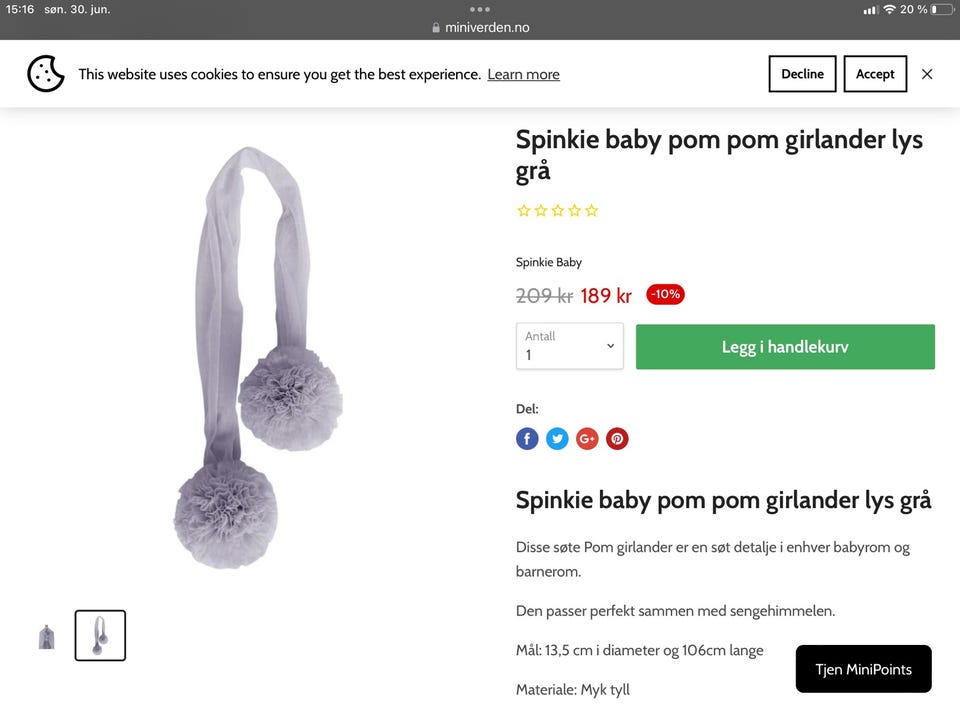
Task: Click the Spinkie Baby brand link
Action: [x=549, y=262]
